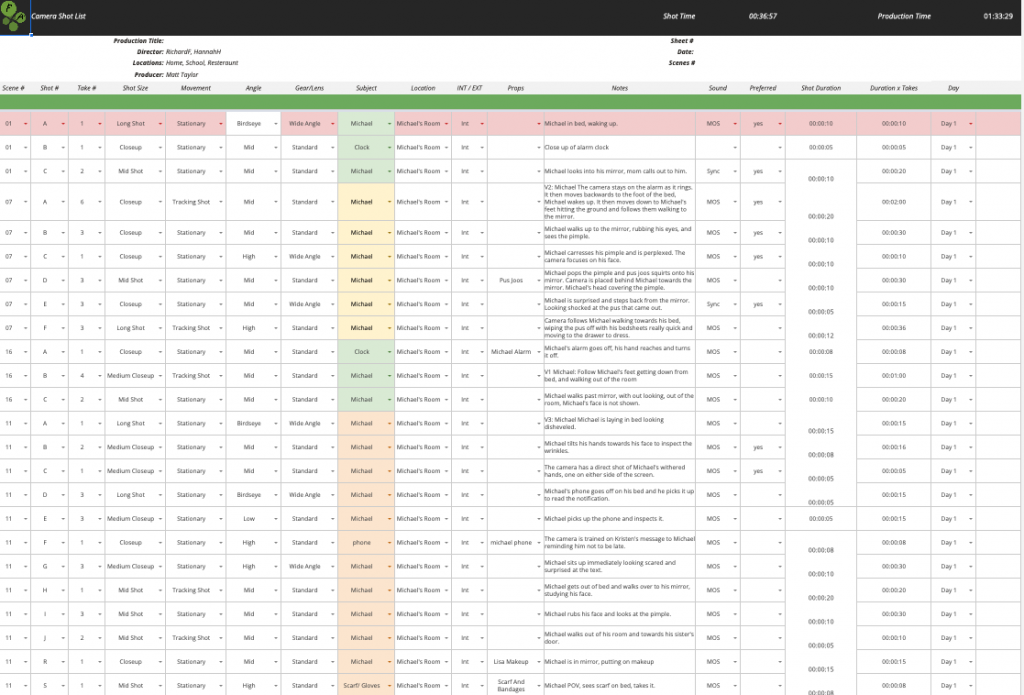Open the phone subject dropdown for scene 11 shot F
The height and width of the screenshot is (695, 1024).
(389, 543)
